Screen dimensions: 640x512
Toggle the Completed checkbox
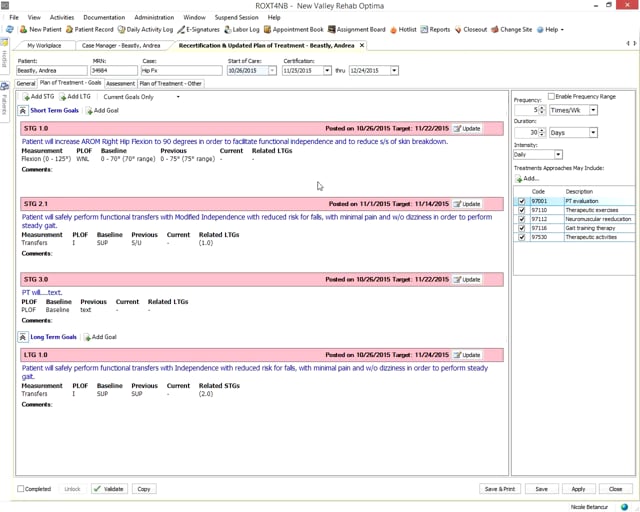tap(21, 489)
